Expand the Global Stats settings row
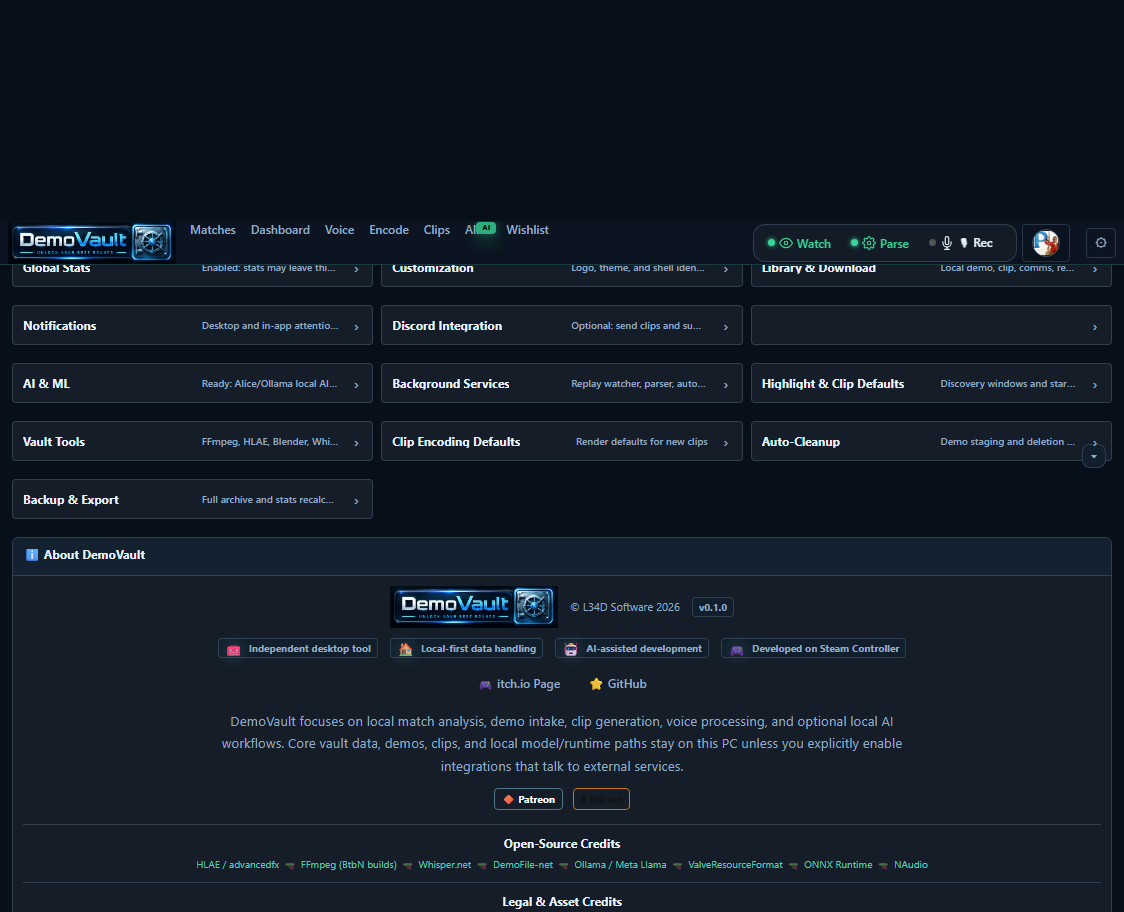Viewport: 1124px width, 912px height. [x=192, y=275]
